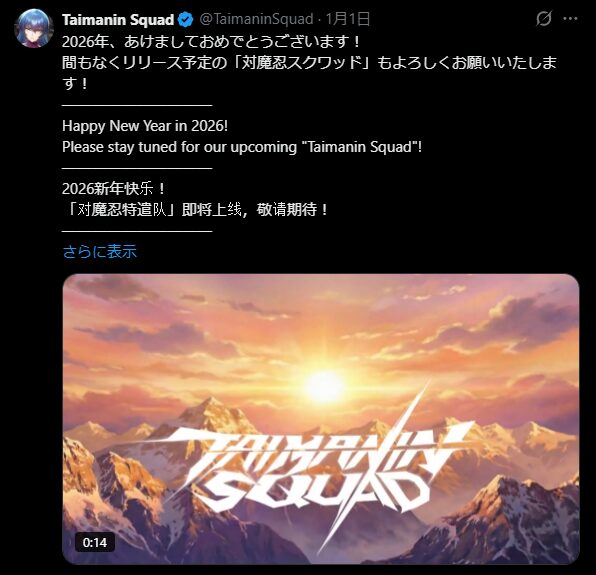Click the 2026新年快乐 Chinese greeting

(113, 188)
